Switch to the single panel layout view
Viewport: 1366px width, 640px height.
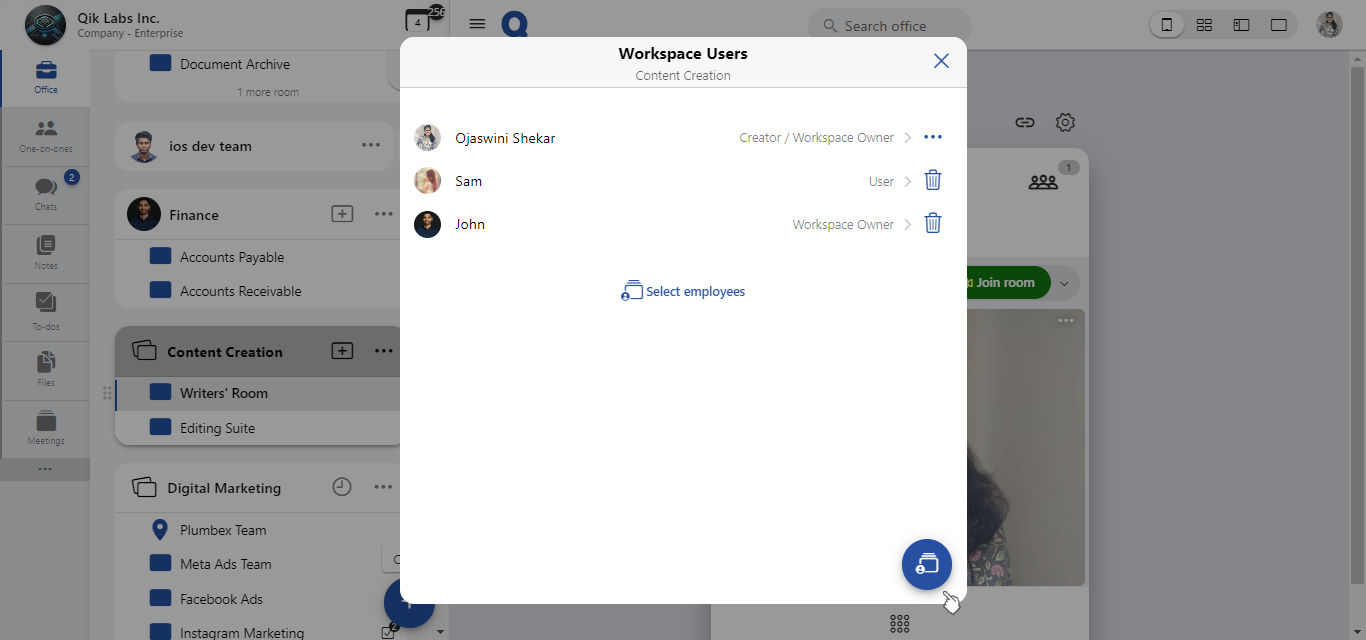click(x=1278, y=25)
